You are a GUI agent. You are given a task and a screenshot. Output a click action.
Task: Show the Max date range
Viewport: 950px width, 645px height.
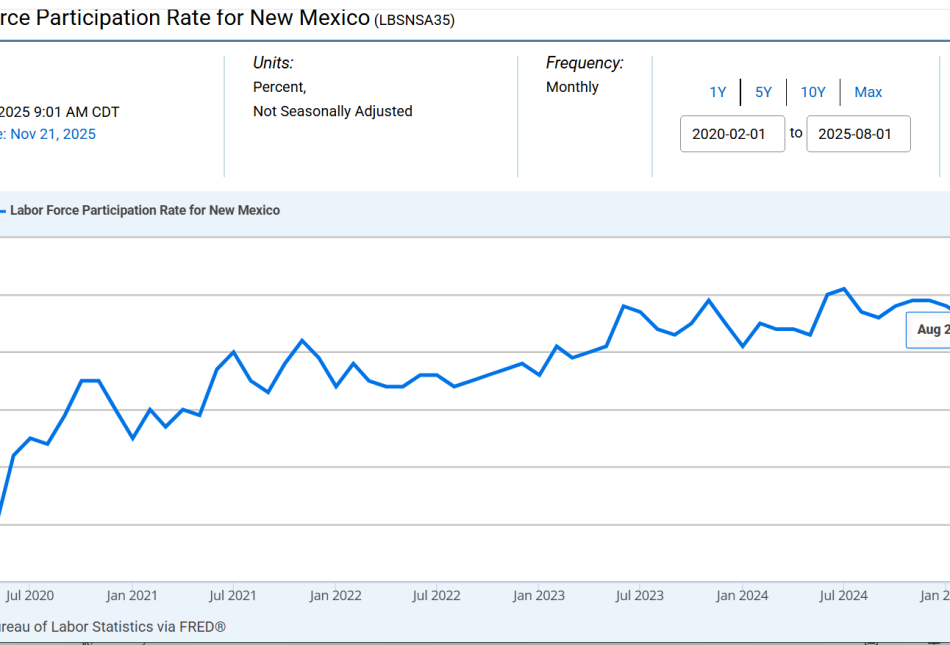pyautogui.click(x=868, y=92)
